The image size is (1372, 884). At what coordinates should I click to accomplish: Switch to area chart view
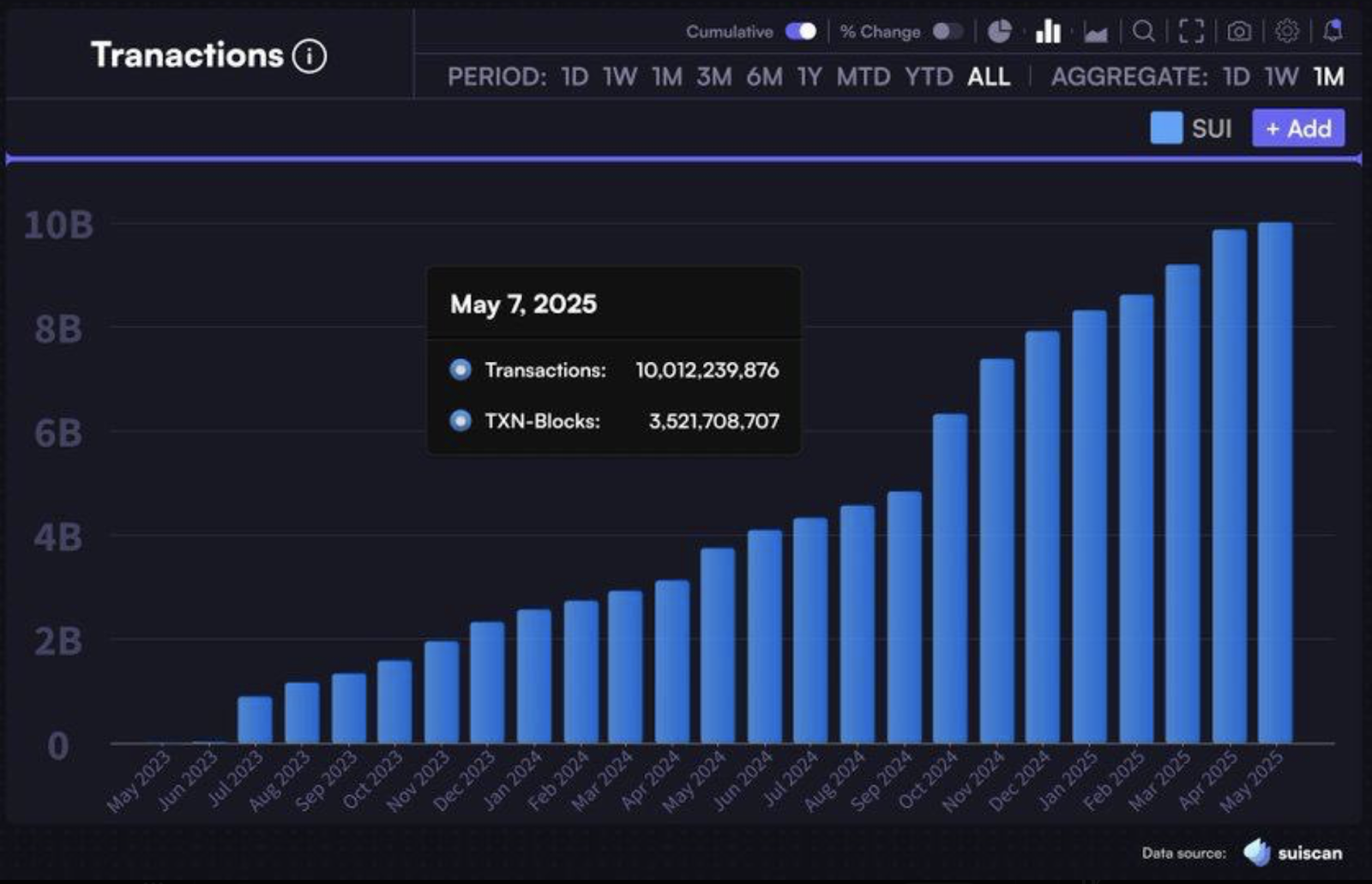click(1096, 33)
